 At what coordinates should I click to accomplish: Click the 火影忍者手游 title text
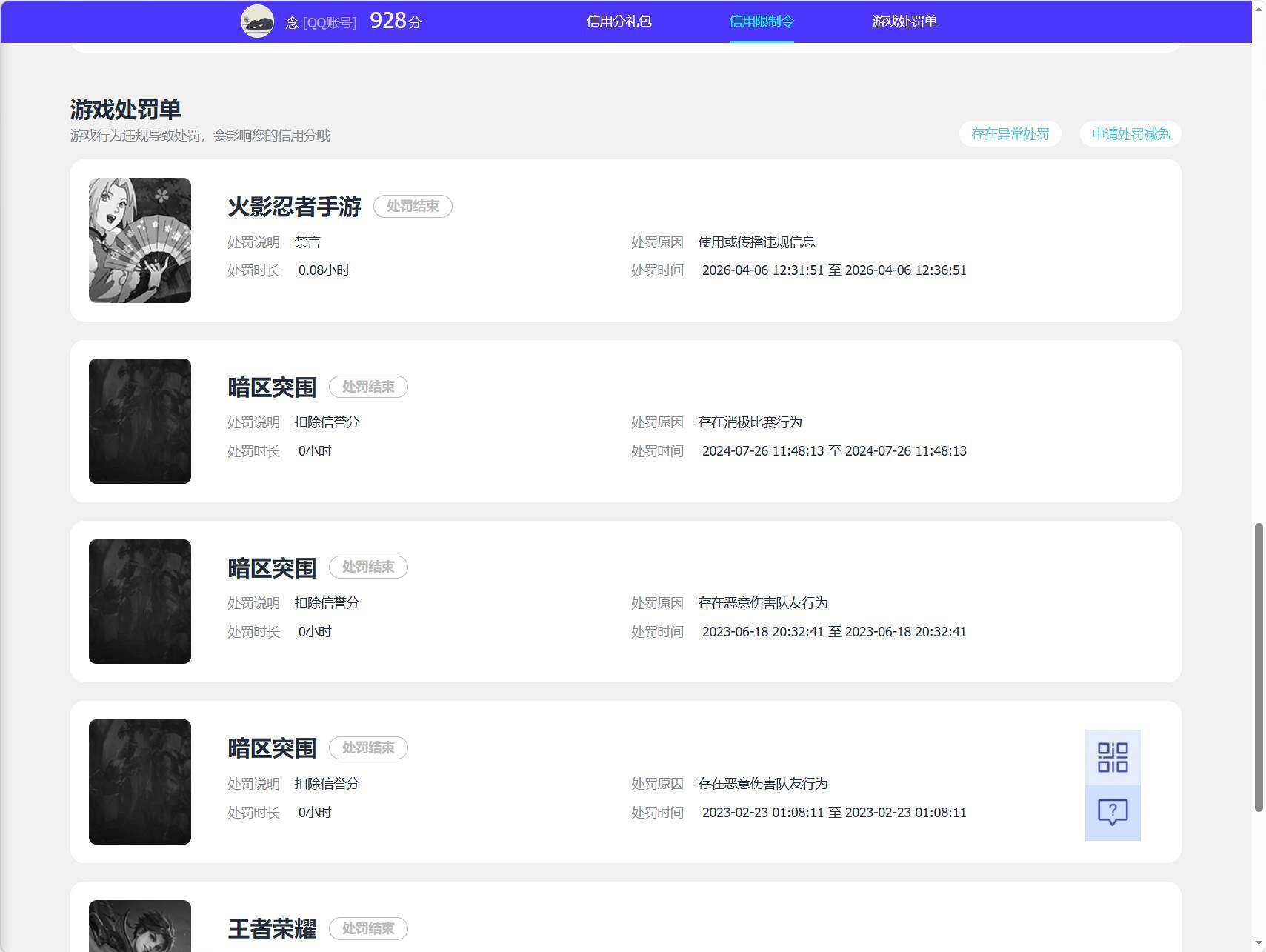pos(294,206)
